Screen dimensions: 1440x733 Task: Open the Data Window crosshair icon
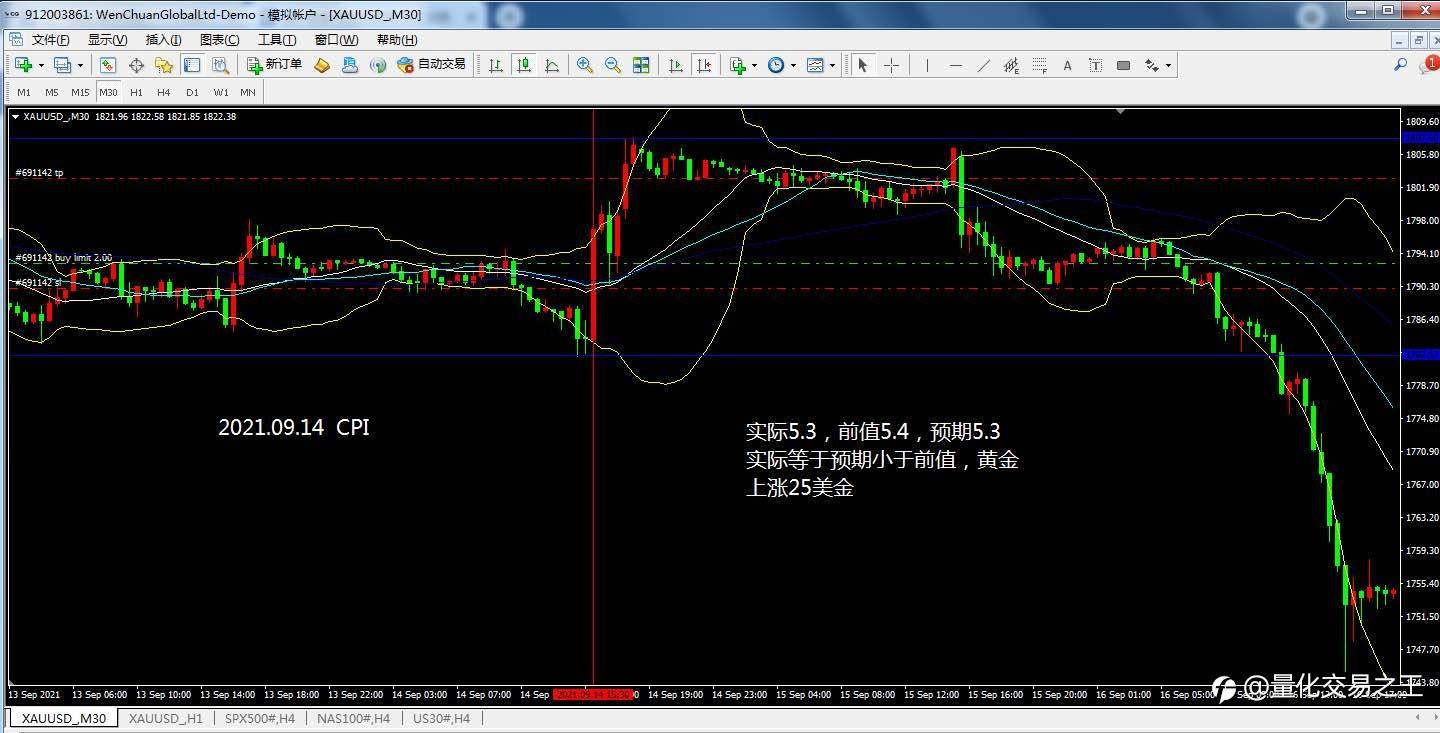(136, 65)
